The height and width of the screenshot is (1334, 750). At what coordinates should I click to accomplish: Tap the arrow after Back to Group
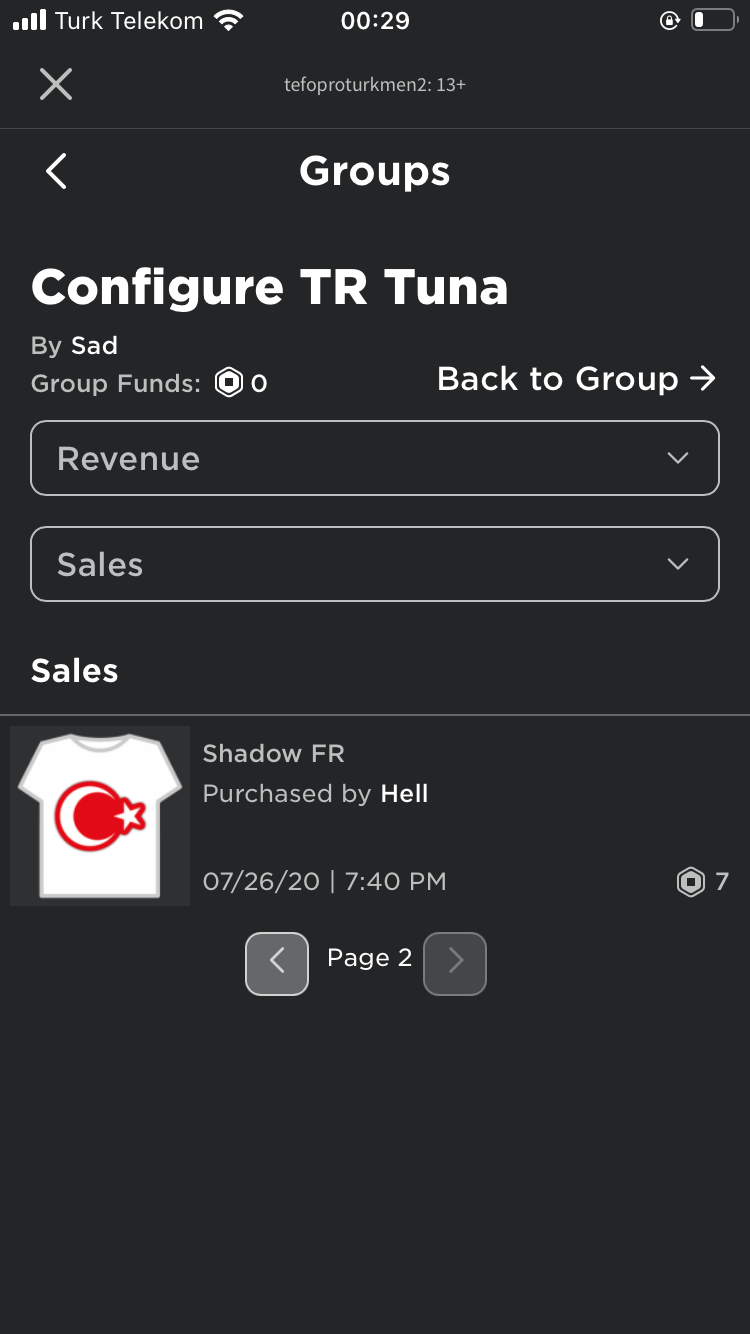point(703,379)
